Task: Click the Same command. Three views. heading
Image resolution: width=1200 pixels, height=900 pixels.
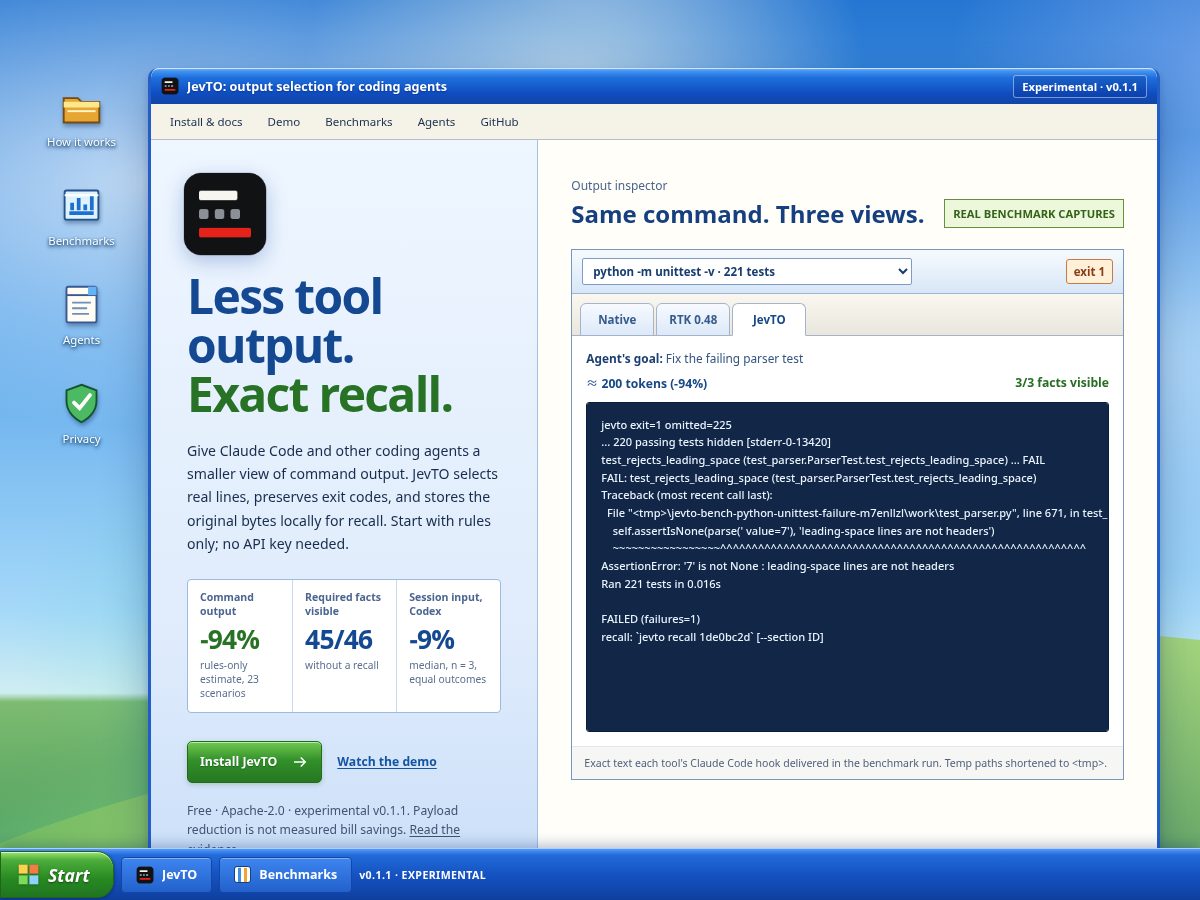Action: tap(748, 214)
